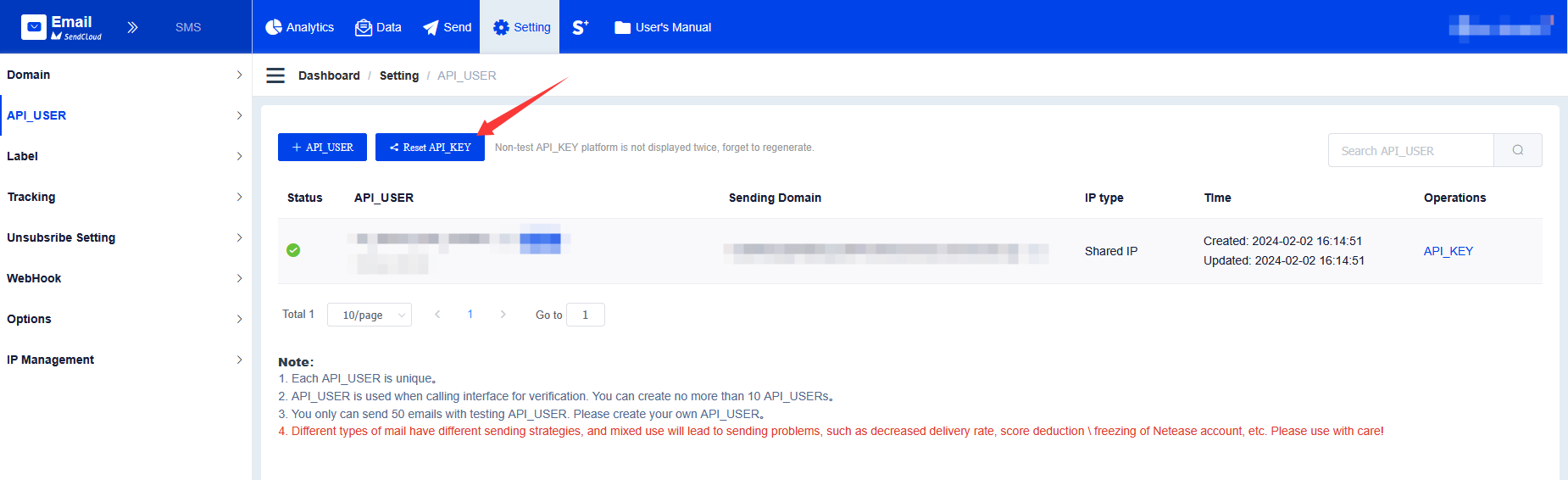Viewport: 1568px width, 480px height.
Task: Expand the Tracking sidebar section
Action: (x=125, y=197)
